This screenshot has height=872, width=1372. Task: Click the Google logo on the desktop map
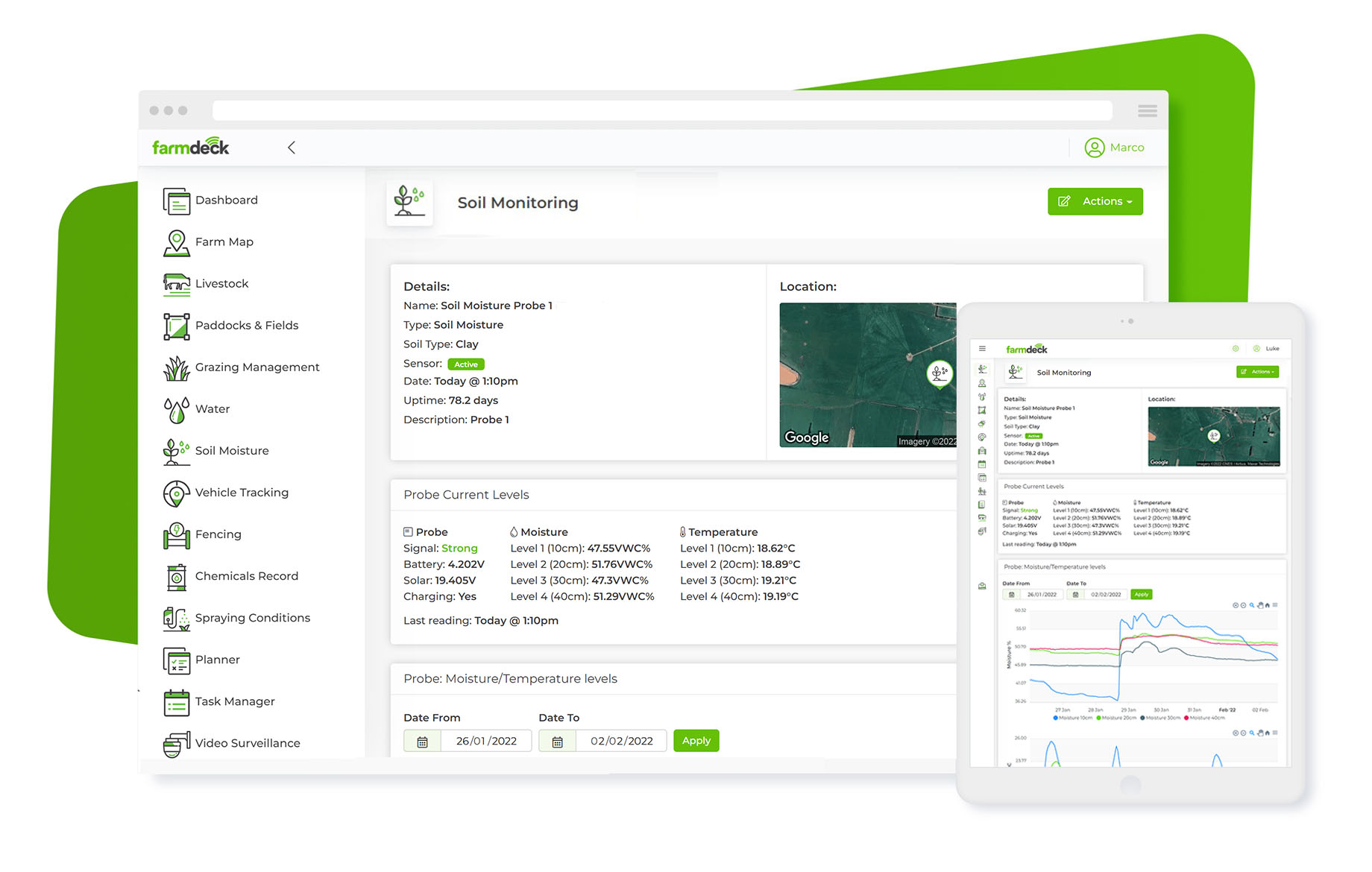[x=807, y=437]
